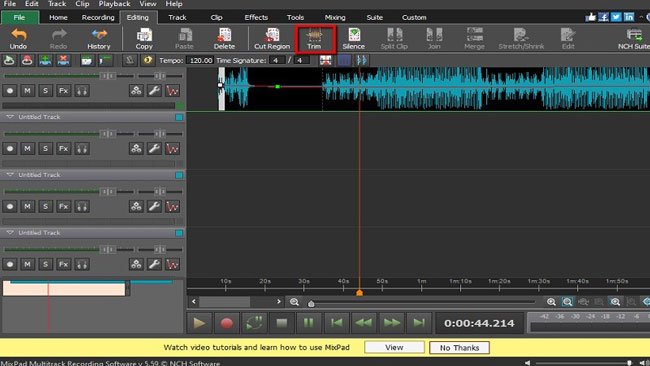Click the green plus add-track icon

(x=45, y=61)
